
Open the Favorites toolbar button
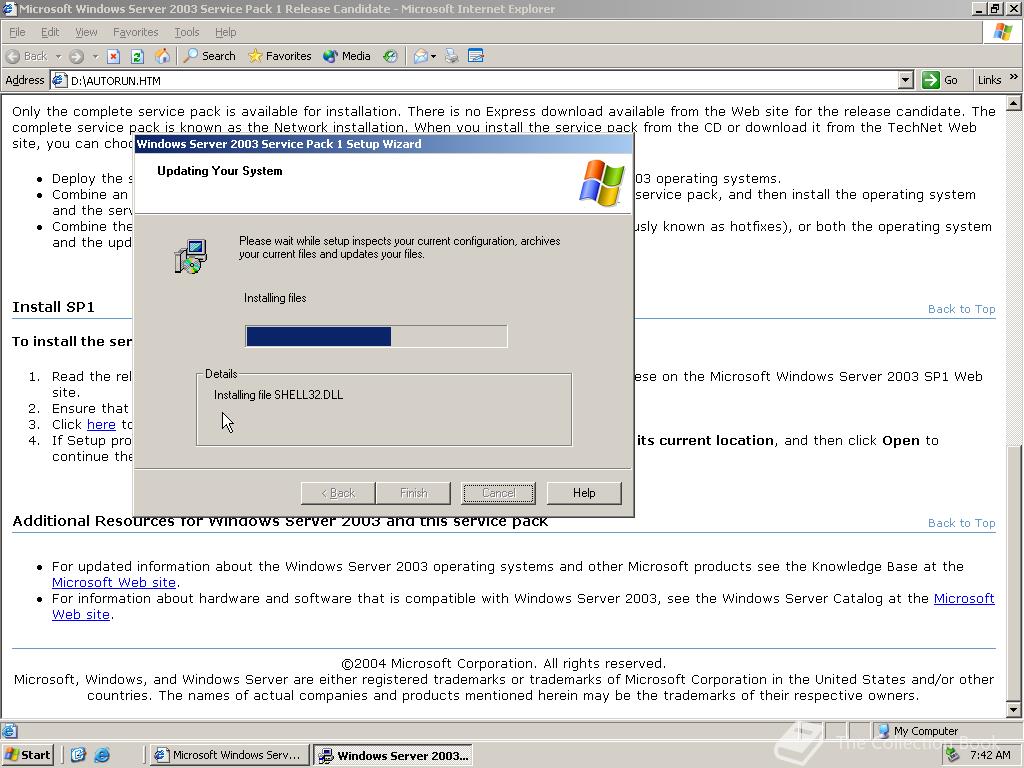[x=280, y=56]
